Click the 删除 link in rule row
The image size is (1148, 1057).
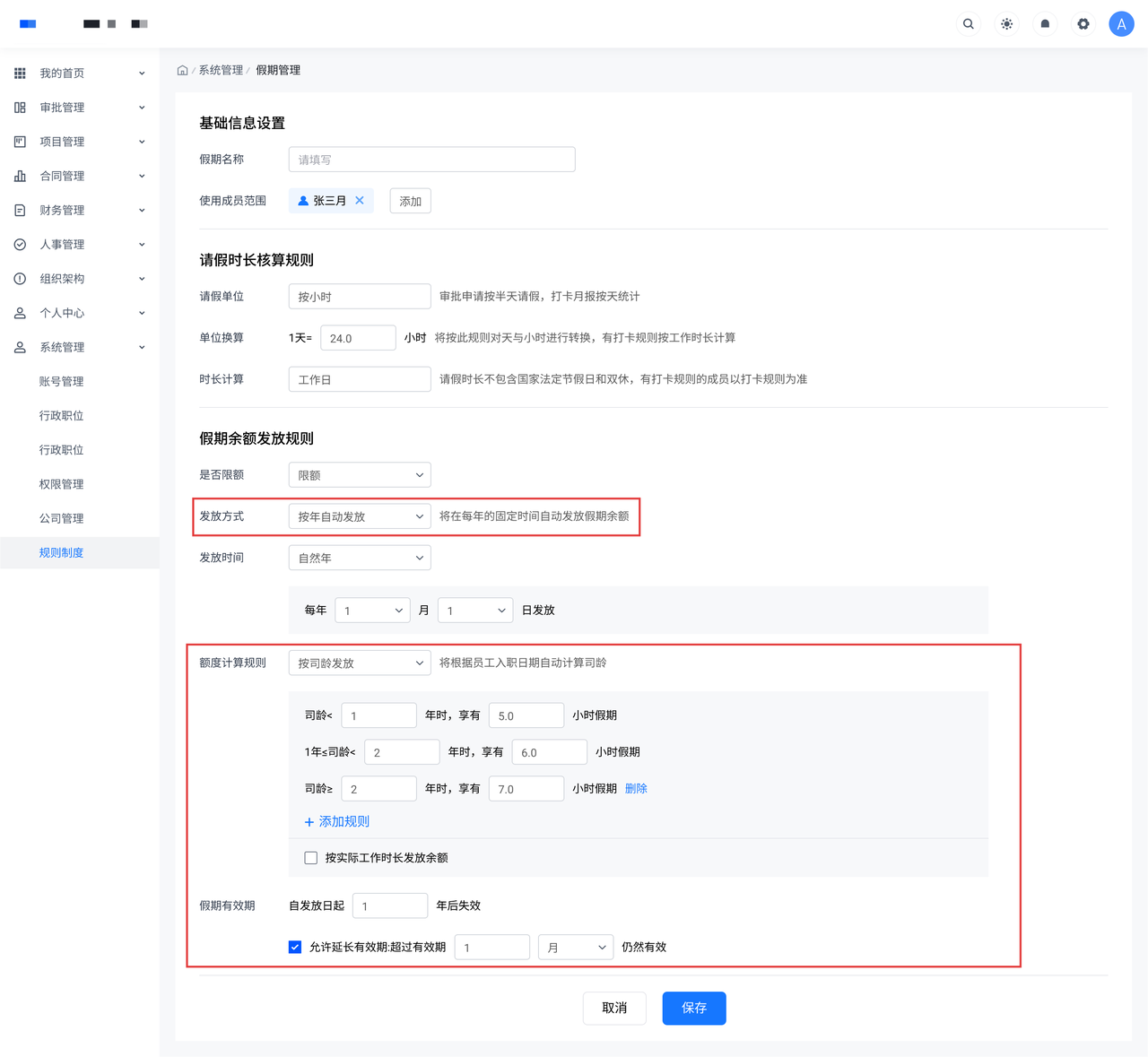(636, 789)
